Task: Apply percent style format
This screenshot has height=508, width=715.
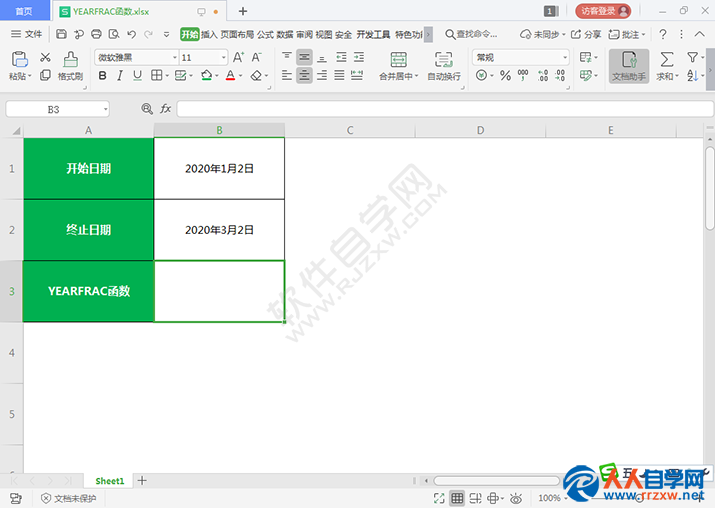Action: [505, 75]
